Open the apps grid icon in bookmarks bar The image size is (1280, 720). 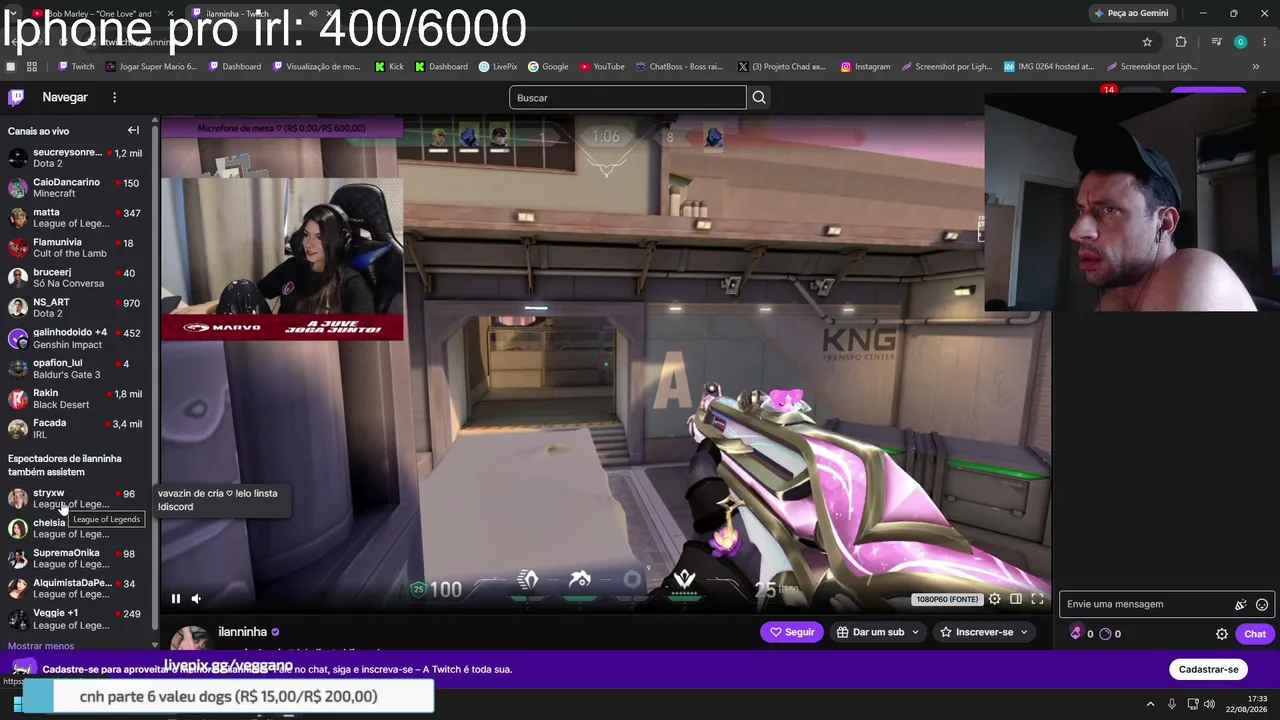[x=32, y=67]
